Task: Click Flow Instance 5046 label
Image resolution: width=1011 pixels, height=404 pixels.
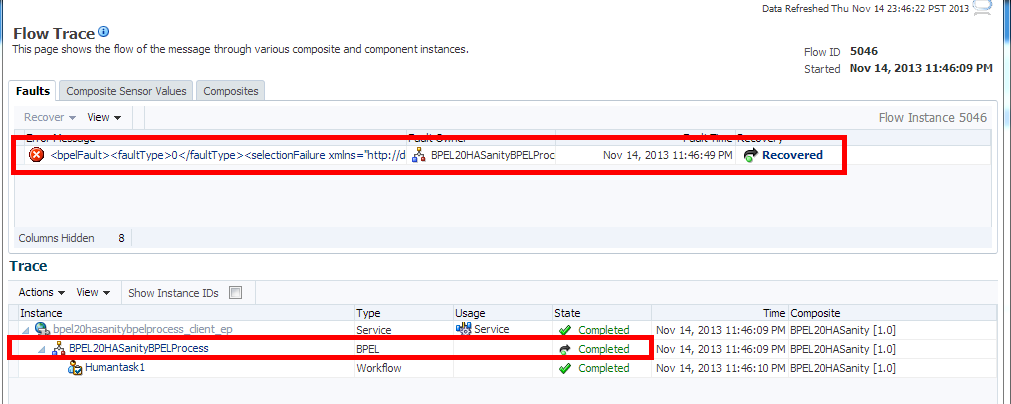Action: (932, 118)
